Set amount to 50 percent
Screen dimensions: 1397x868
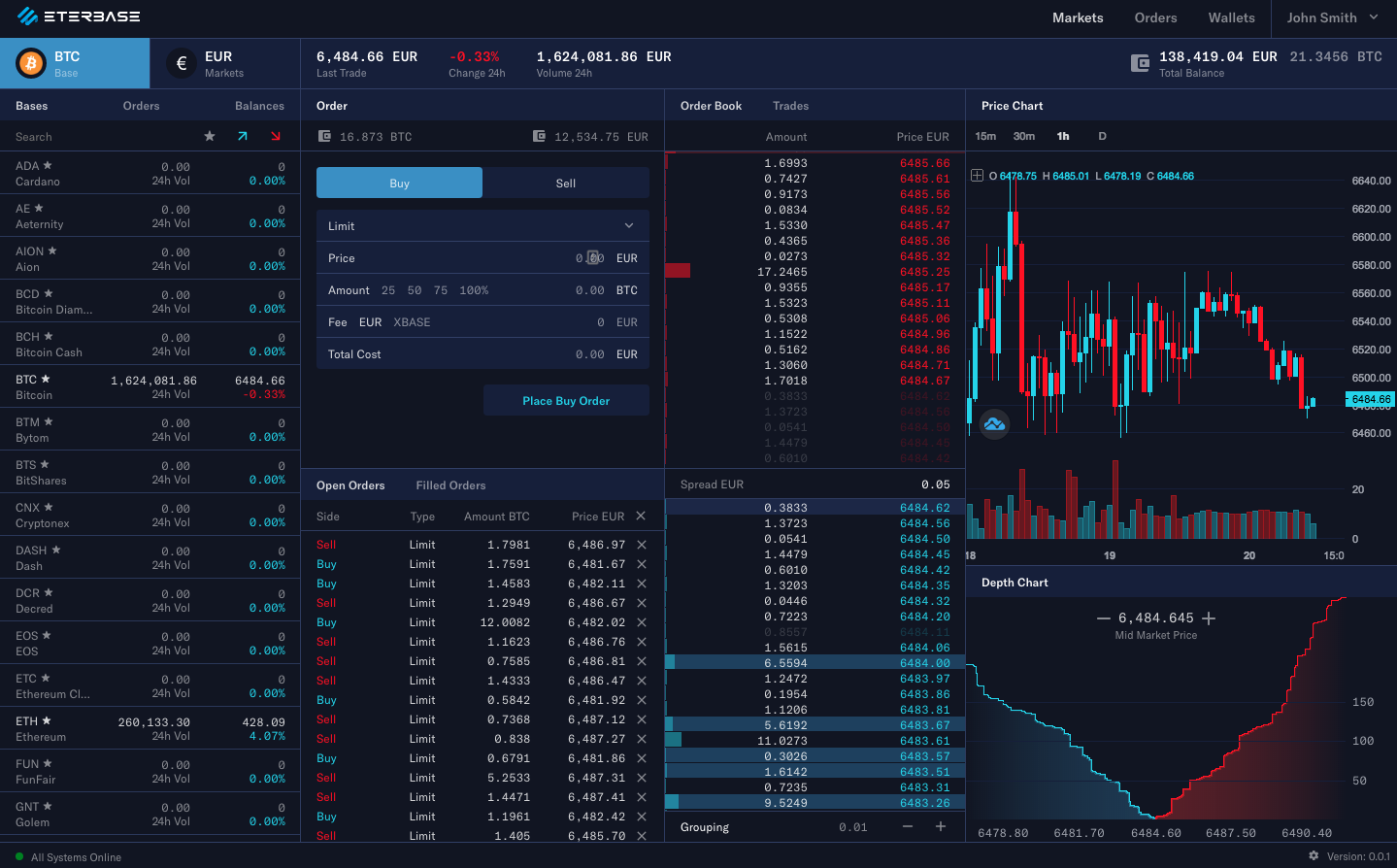pos(415,290)
